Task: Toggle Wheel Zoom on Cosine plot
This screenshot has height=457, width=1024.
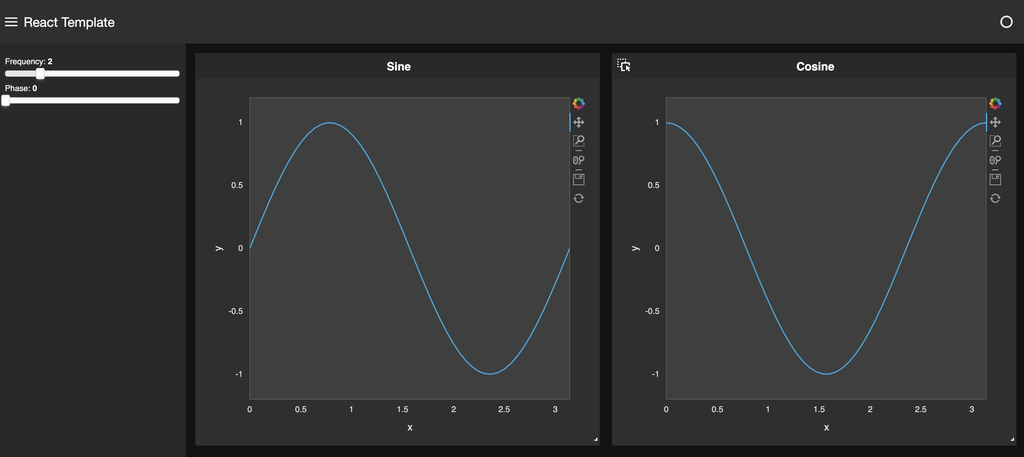Action: pyautogui.click(x=995, y=160)
